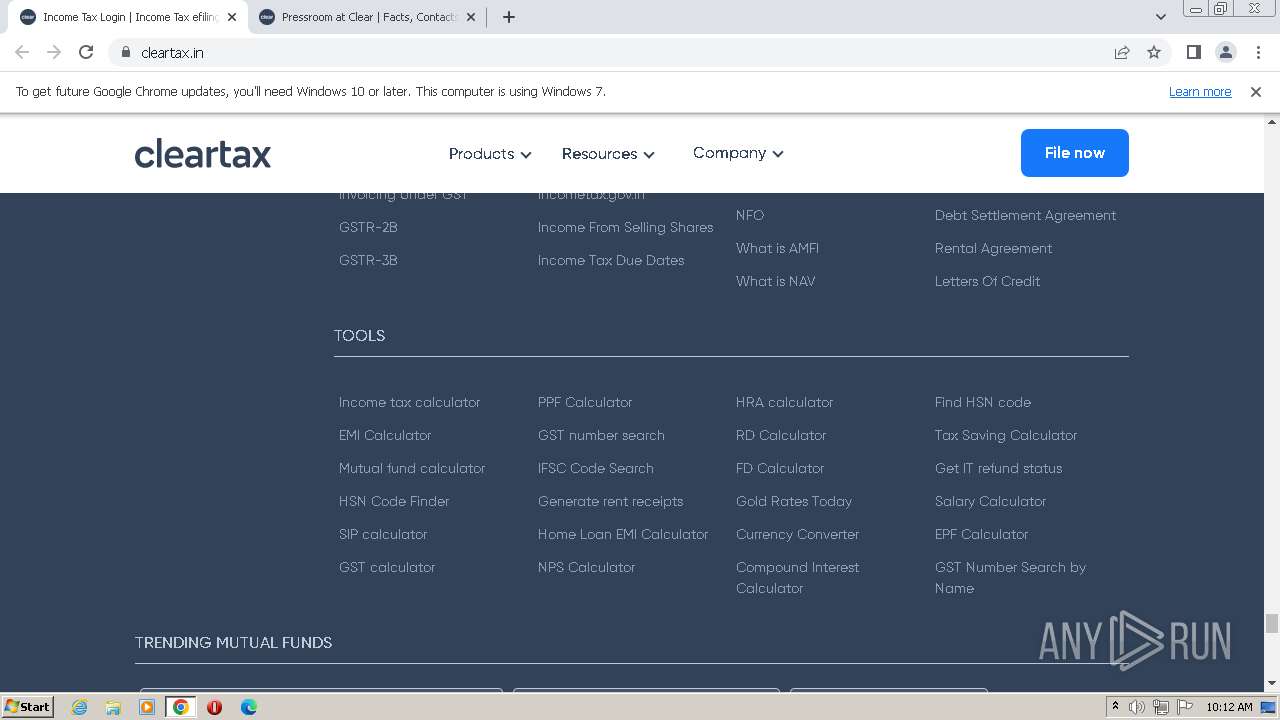Open Home Loan EMI Calculator link
This screenshot has width=1280, height=720.
tap(623, 534)
